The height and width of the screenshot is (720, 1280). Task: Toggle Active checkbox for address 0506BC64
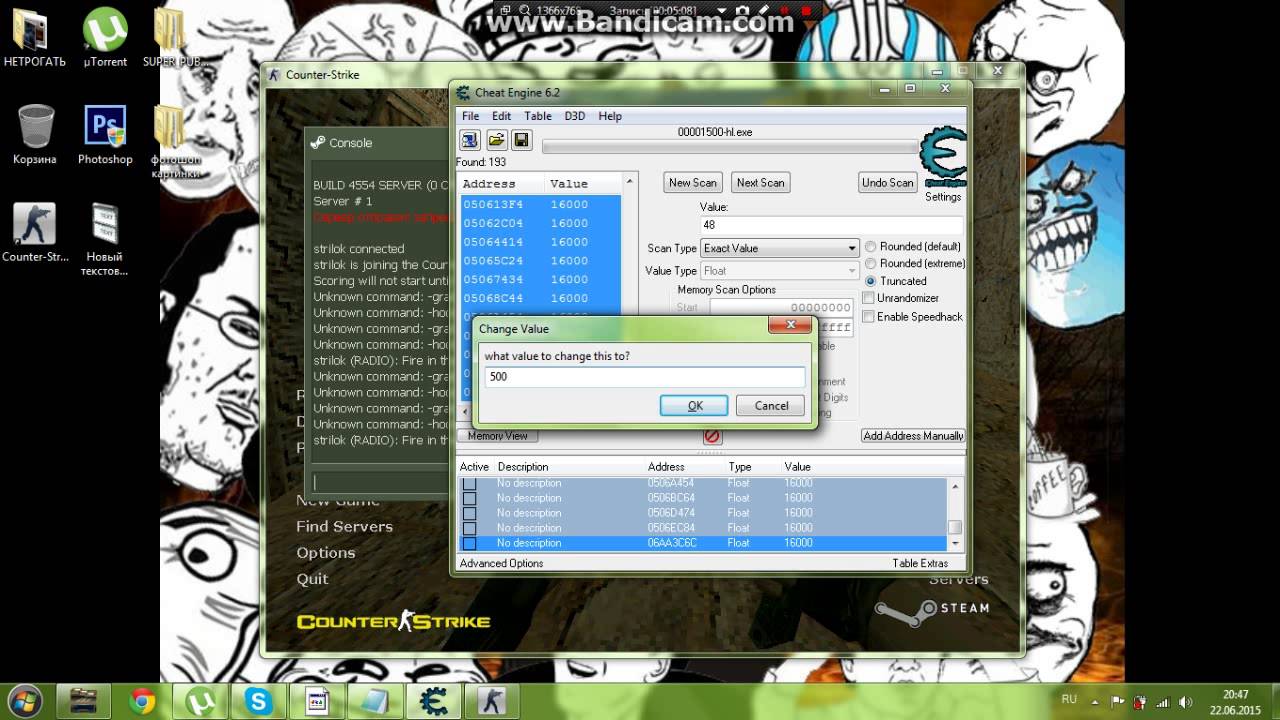469,498
